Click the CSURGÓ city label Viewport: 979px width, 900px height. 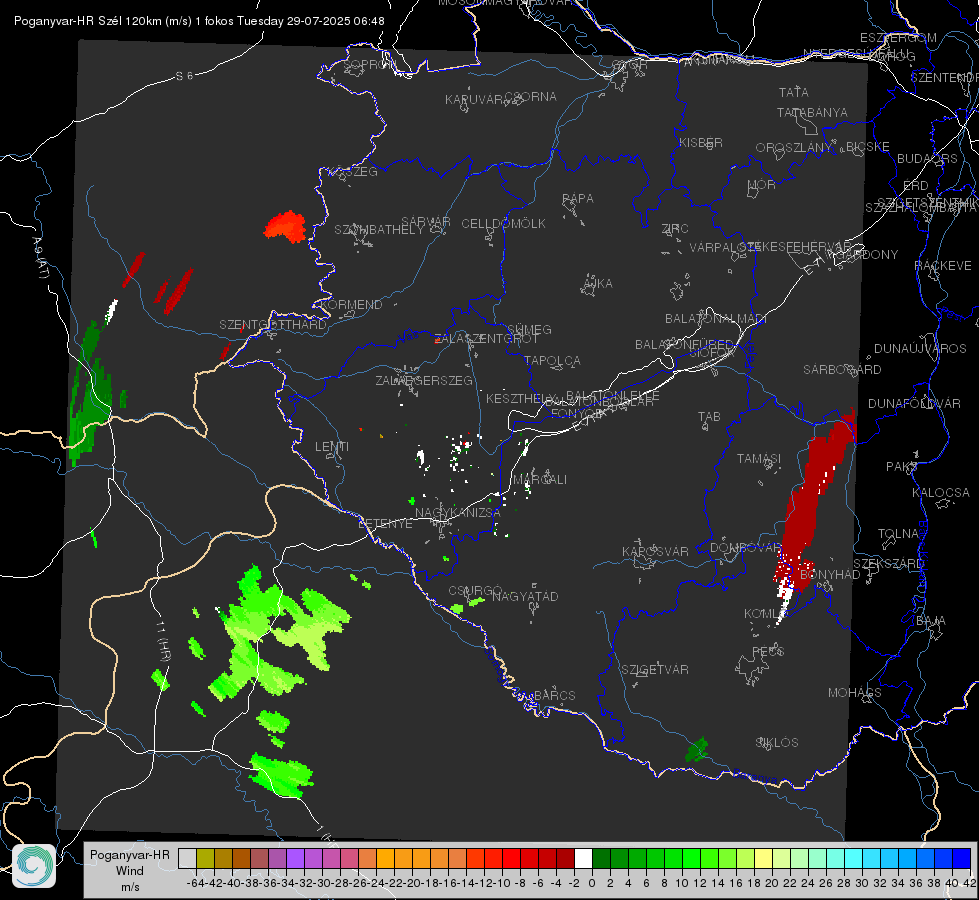(x=475, y=591)
